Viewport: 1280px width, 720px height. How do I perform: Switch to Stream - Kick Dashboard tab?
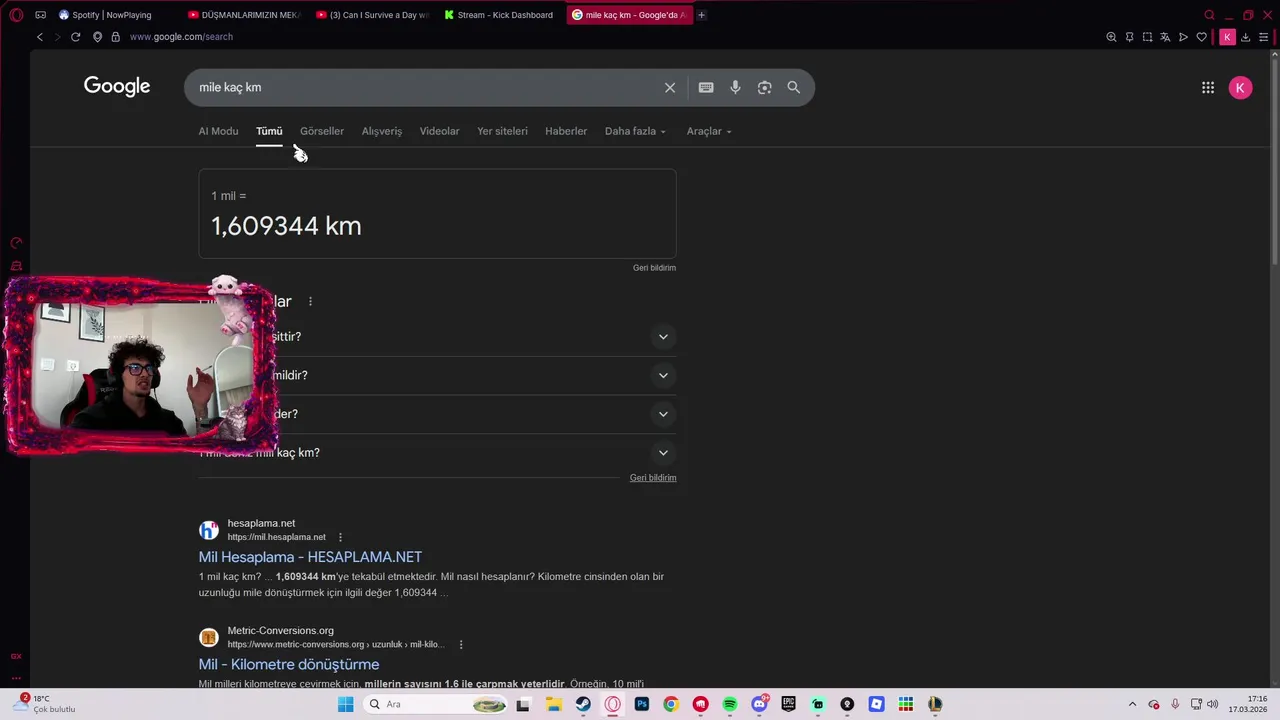499,15
